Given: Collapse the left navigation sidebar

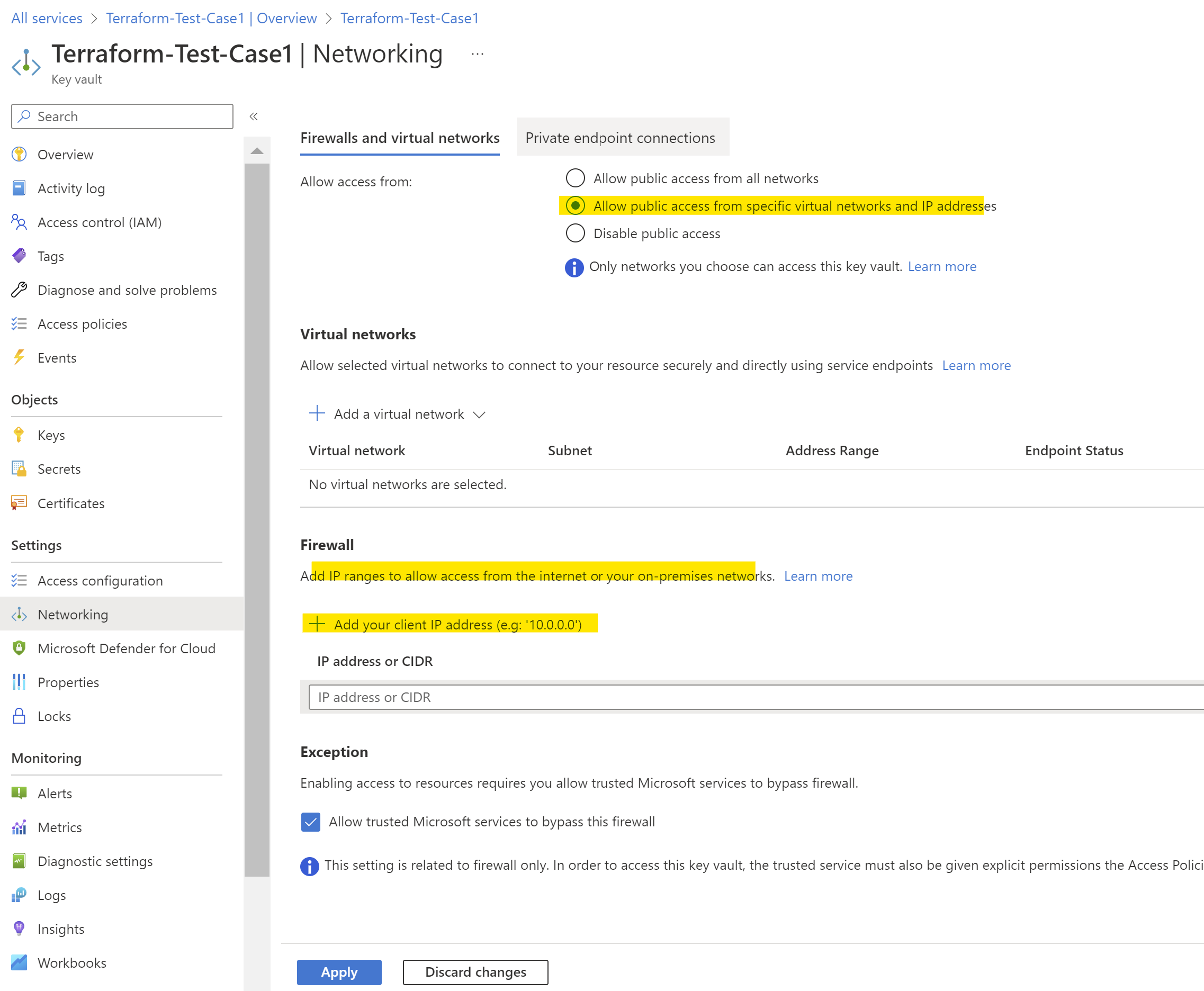Looking at the screenshot, I should click(x=254, y=116).
